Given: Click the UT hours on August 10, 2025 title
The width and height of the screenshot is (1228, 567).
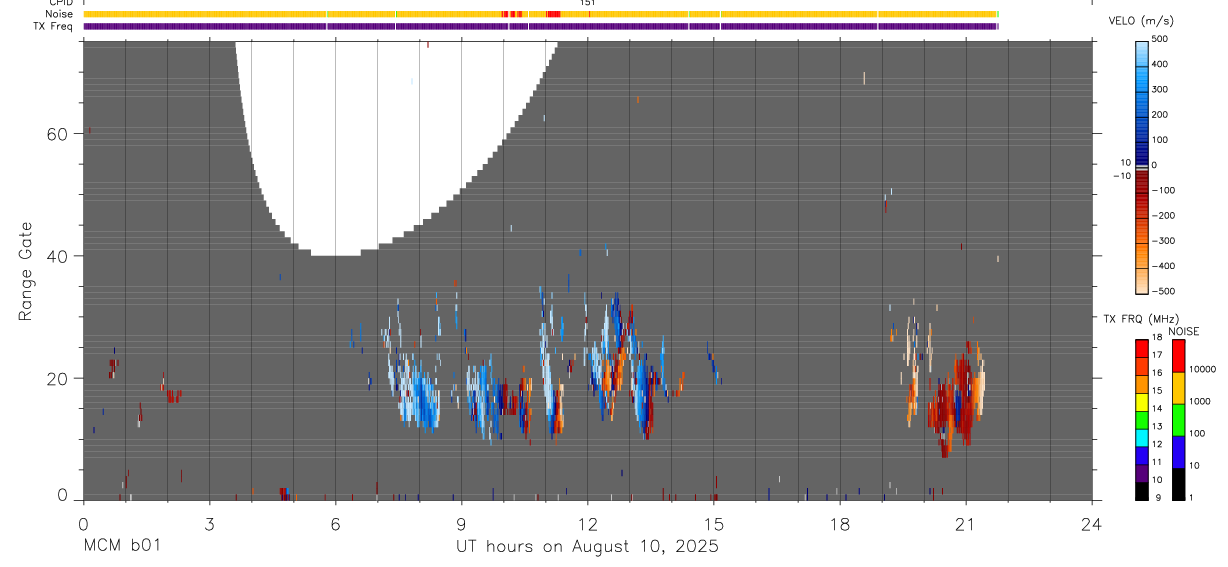Looking at the screenshot, I should [x=587, y=546].
